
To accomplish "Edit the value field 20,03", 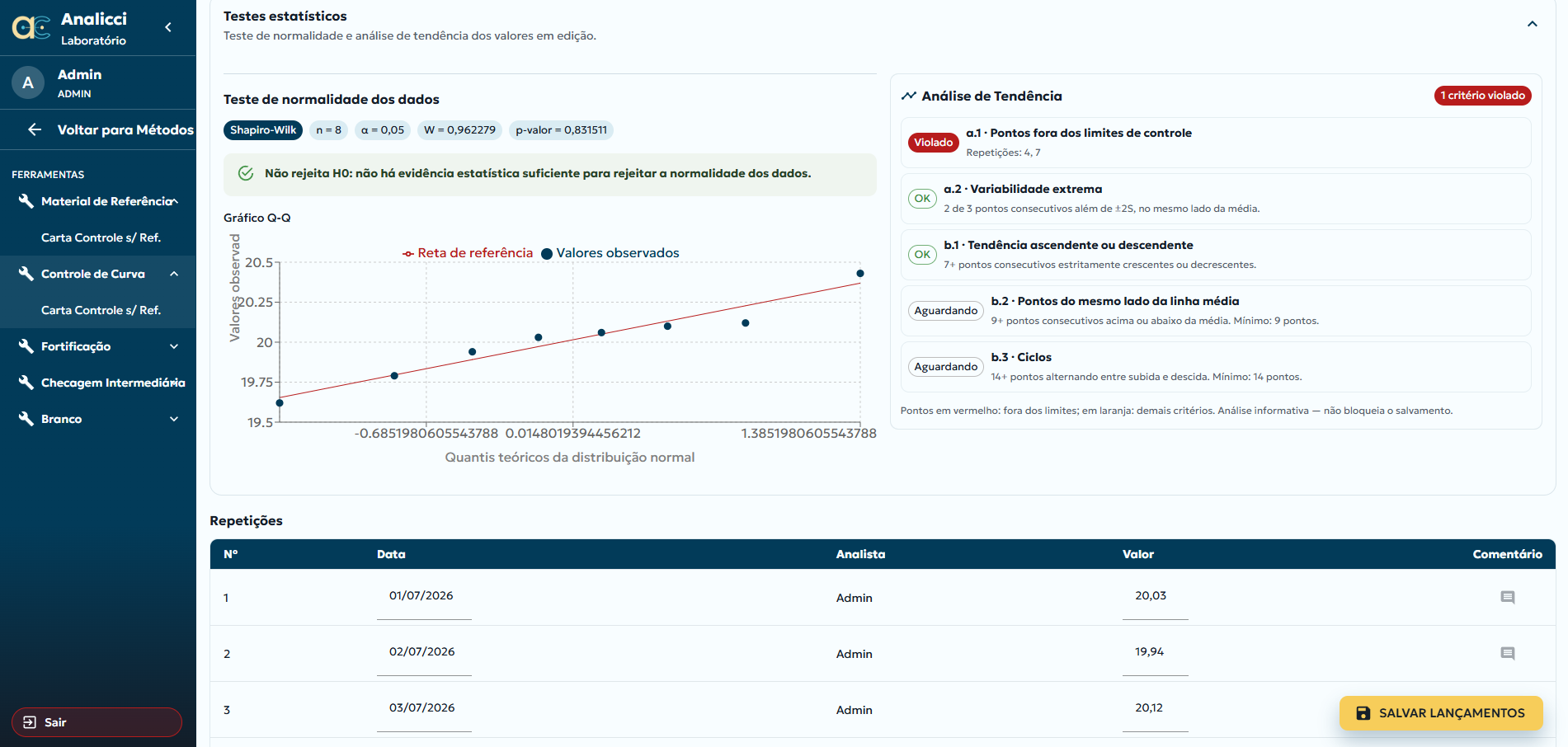I will click(1155, 596).
